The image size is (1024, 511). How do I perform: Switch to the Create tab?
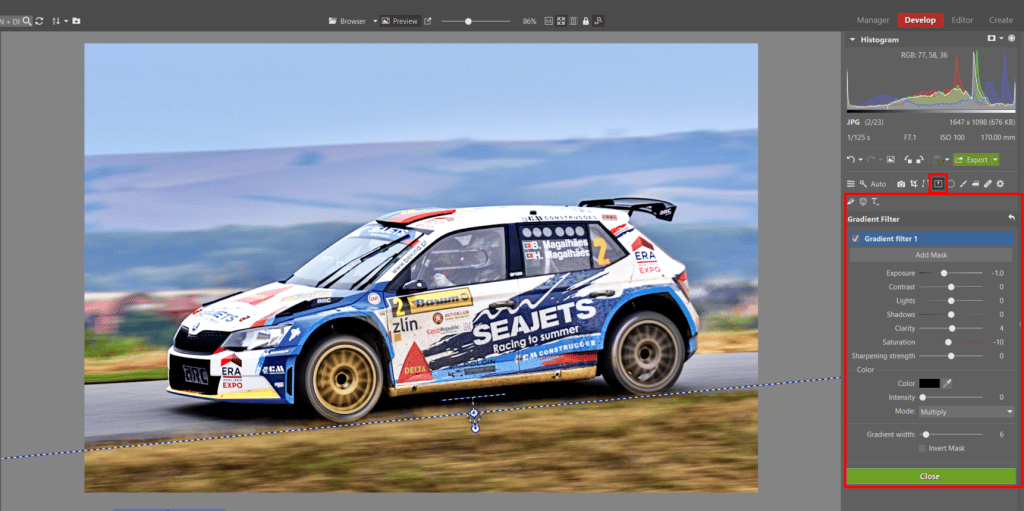tap(1000, 20)
